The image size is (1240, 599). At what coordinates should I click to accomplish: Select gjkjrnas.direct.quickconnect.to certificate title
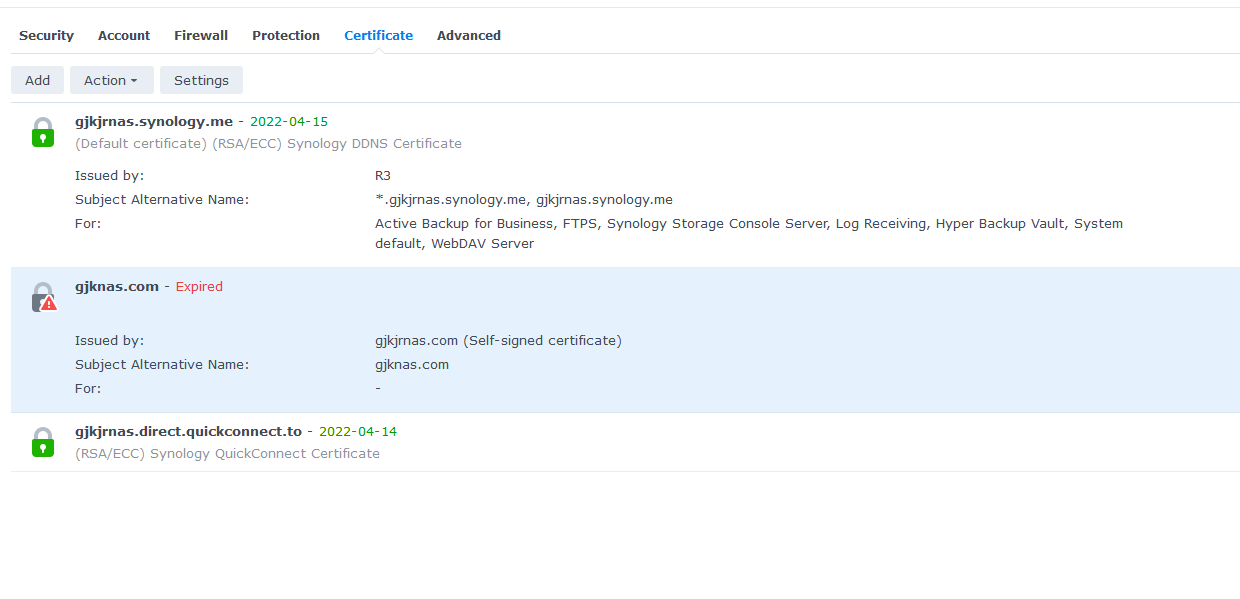188,431
